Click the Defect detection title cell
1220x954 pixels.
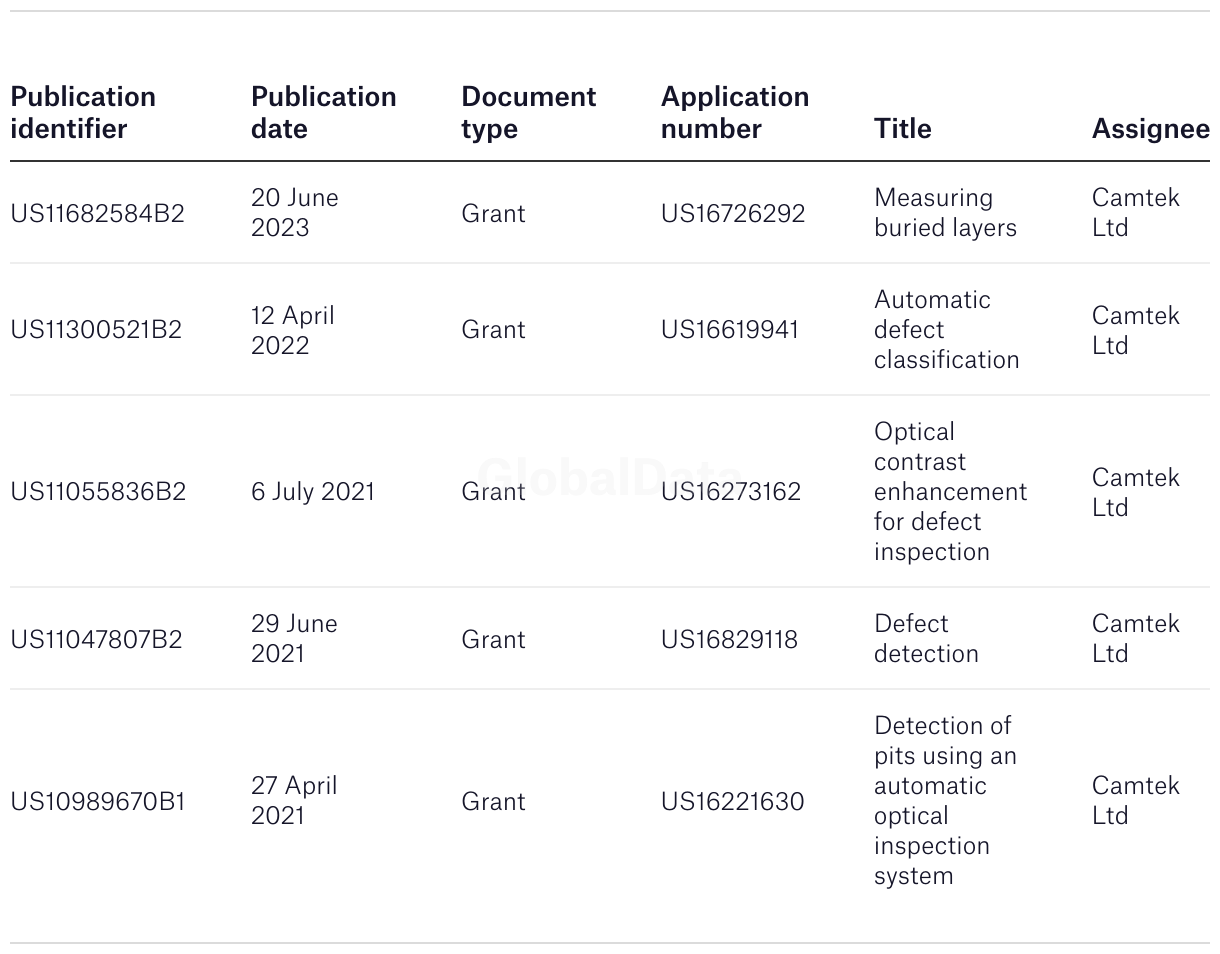click(926, 639)
